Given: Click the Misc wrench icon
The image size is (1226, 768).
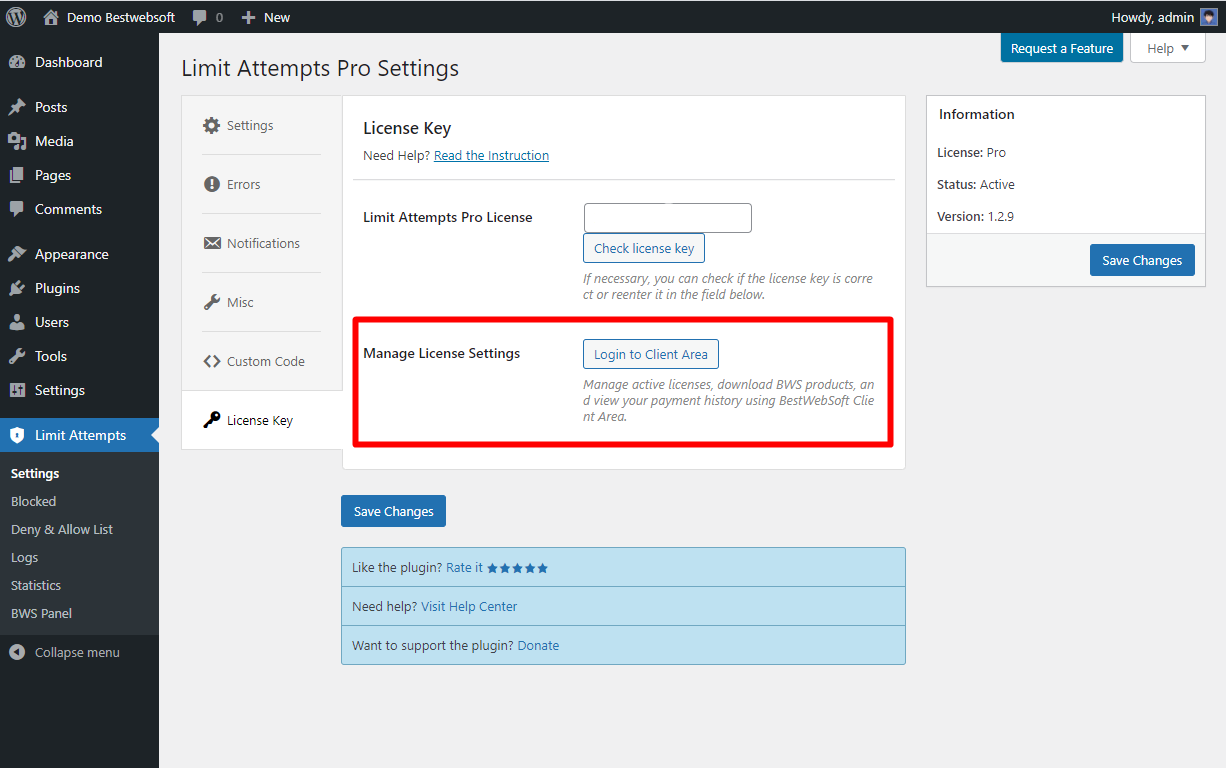Looking at the screenshot, I should 211,302.
